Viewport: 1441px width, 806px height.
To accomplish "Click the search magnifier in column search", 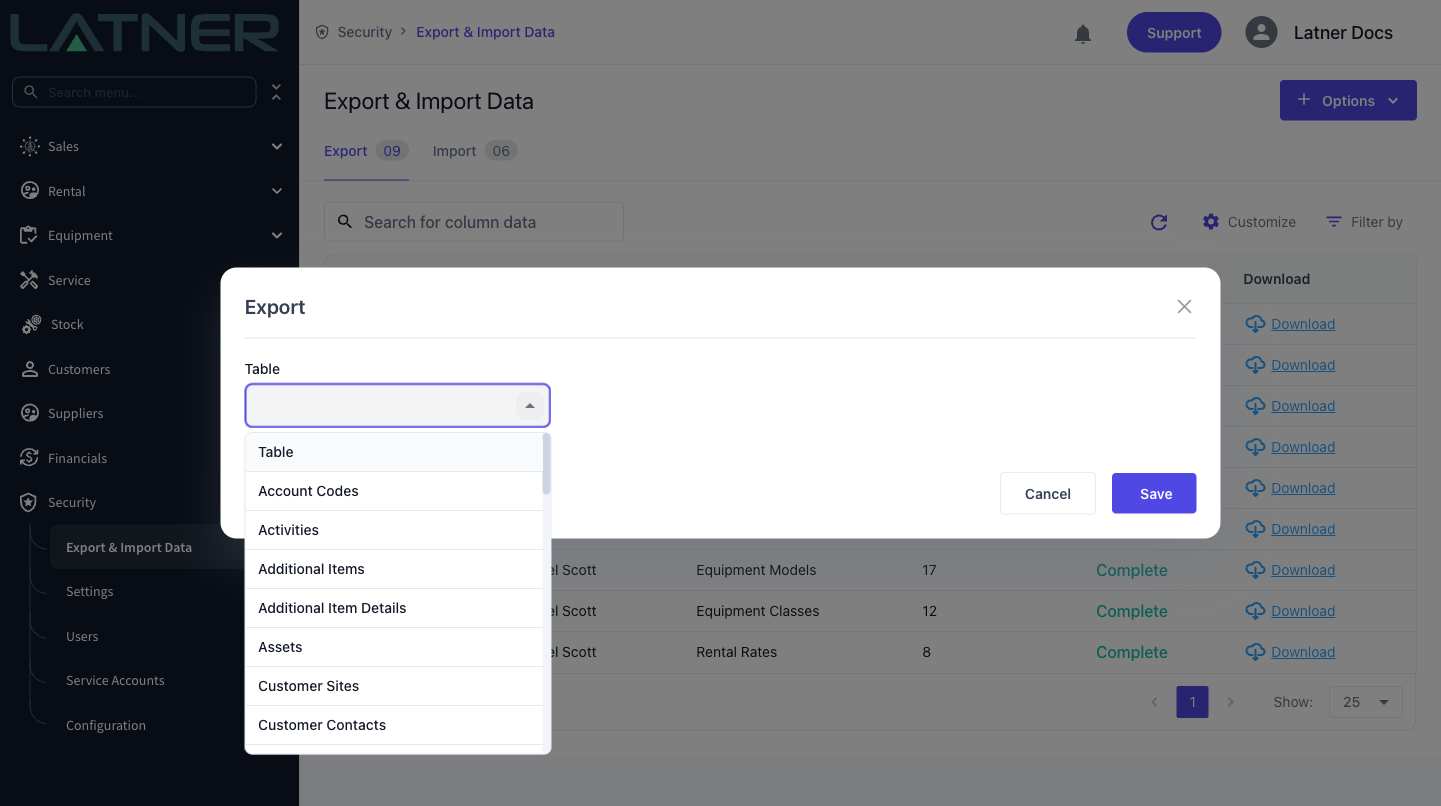I will click(x=345, y=221).
